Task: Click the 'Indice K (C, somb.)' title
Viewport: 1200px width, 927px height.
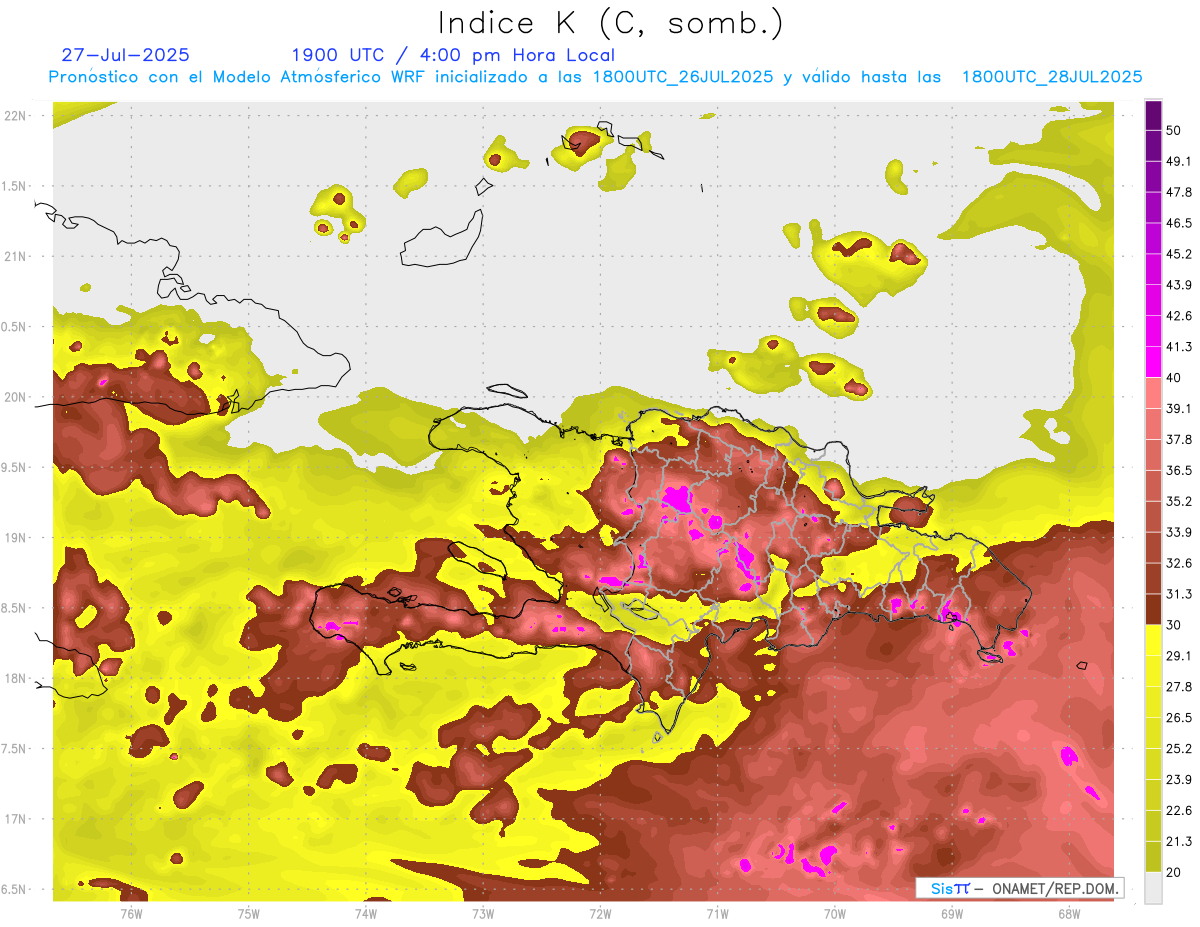Action: tap(611, 23)
